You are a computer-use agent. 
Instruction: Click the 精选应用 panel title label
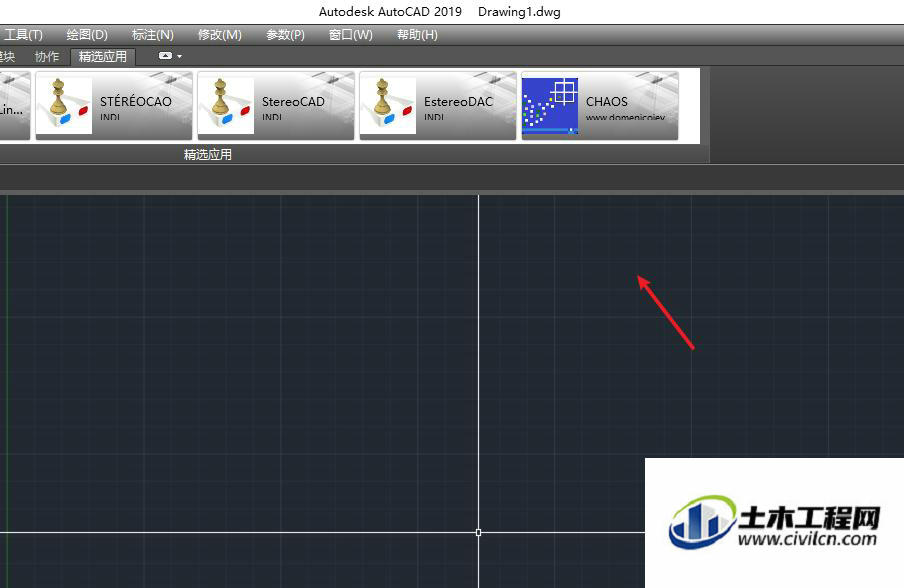208,154
